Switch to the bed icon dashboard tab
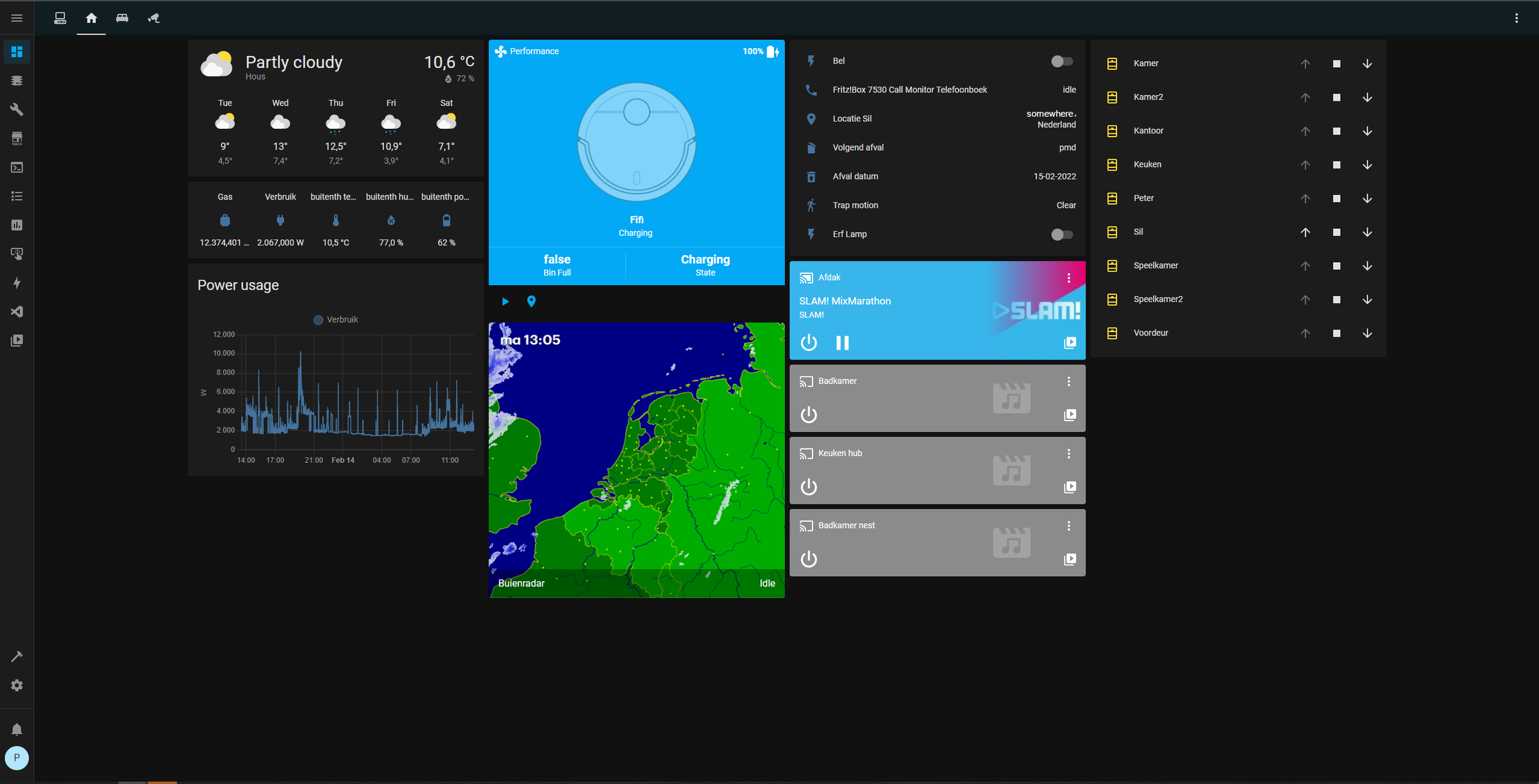Viewport: 1539px width, 784px height. point(122,18)
